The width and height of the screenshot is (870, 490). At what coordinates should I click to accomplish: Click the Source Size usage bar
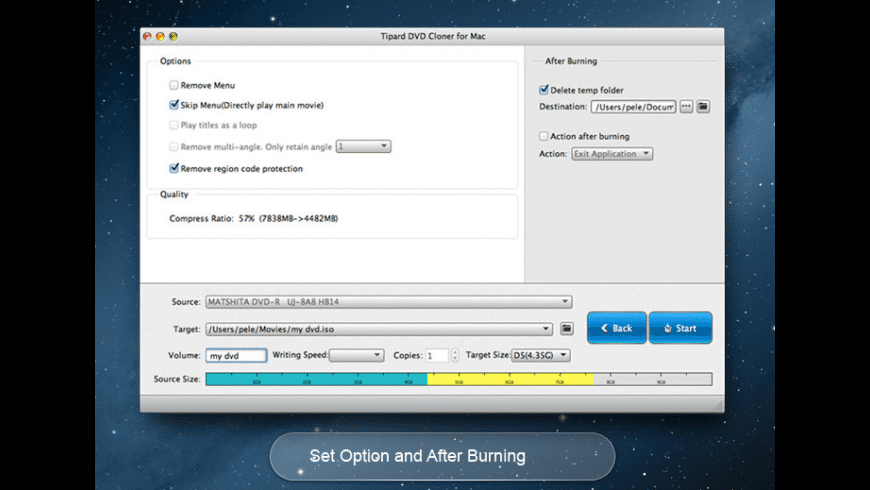[459, 379]
